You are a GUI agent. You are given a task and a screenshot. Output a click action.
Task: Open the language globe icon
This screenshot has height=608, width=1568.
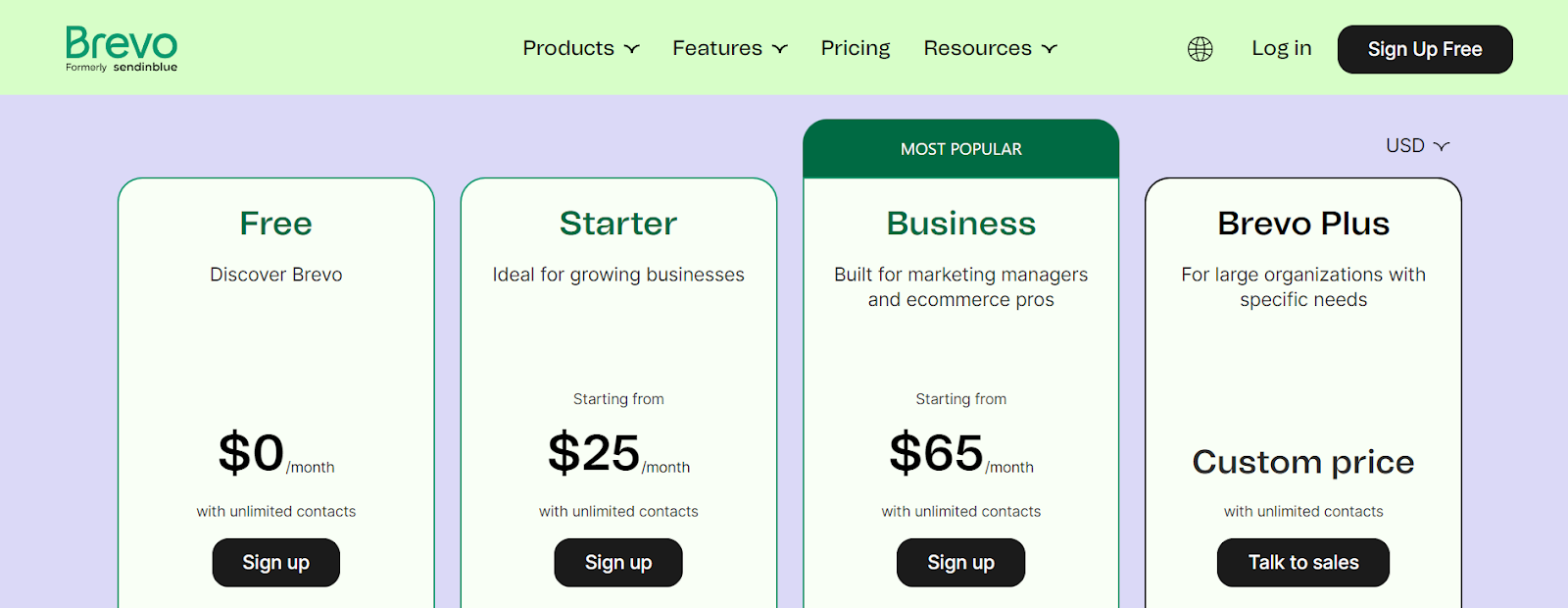pos(1200,49)
